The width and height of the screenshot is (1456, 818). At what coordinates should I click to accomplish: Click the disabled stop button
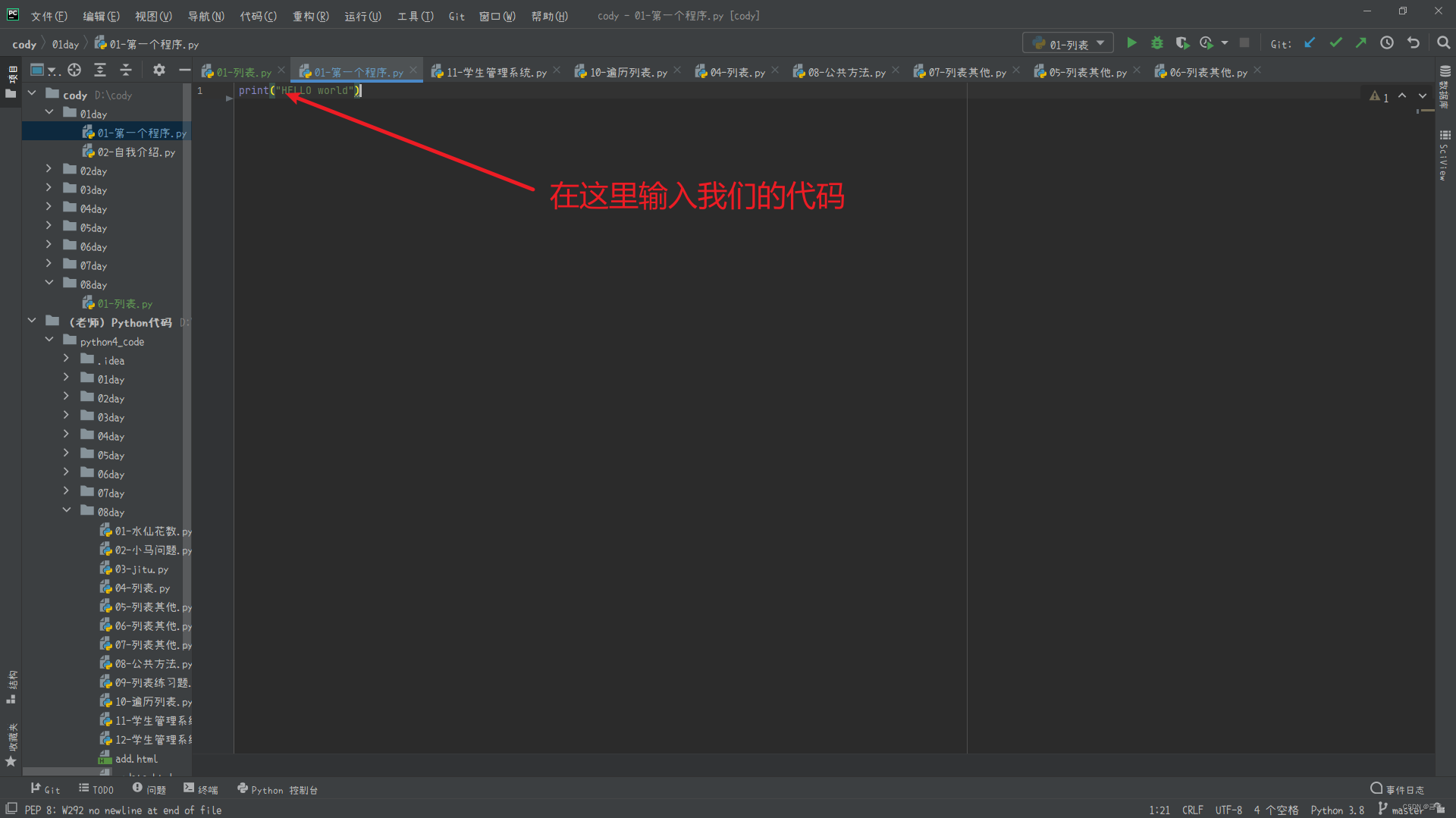coord(1244,43)
